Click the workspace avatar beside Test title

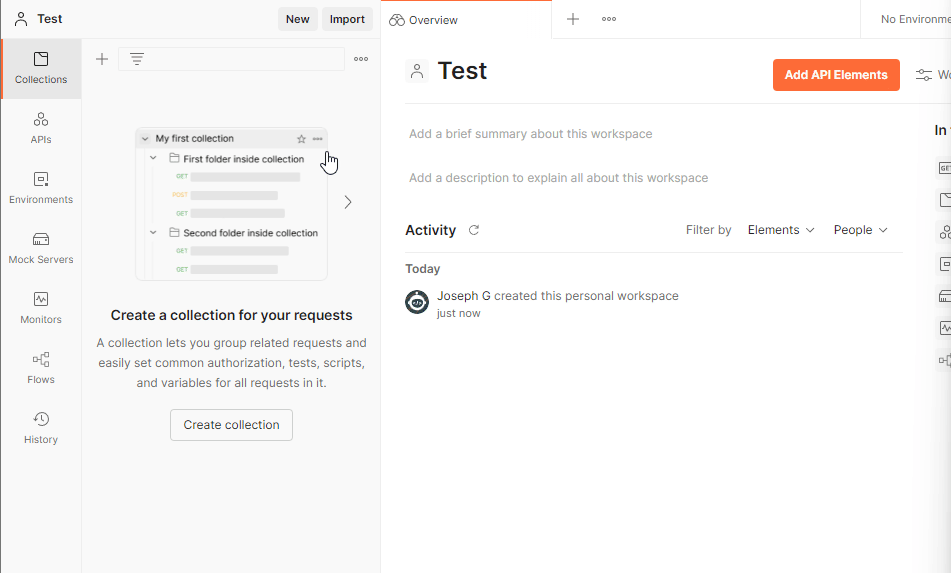tap(417, 71)
